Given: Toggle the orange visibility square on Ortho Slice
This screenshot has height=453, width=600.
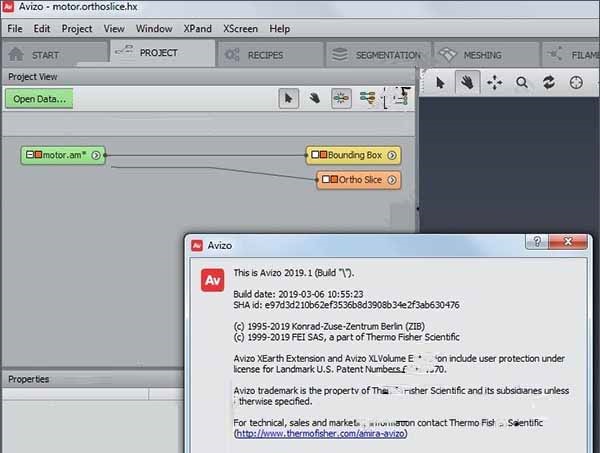Looking at the screenshot, I should [x=334, y=179].
